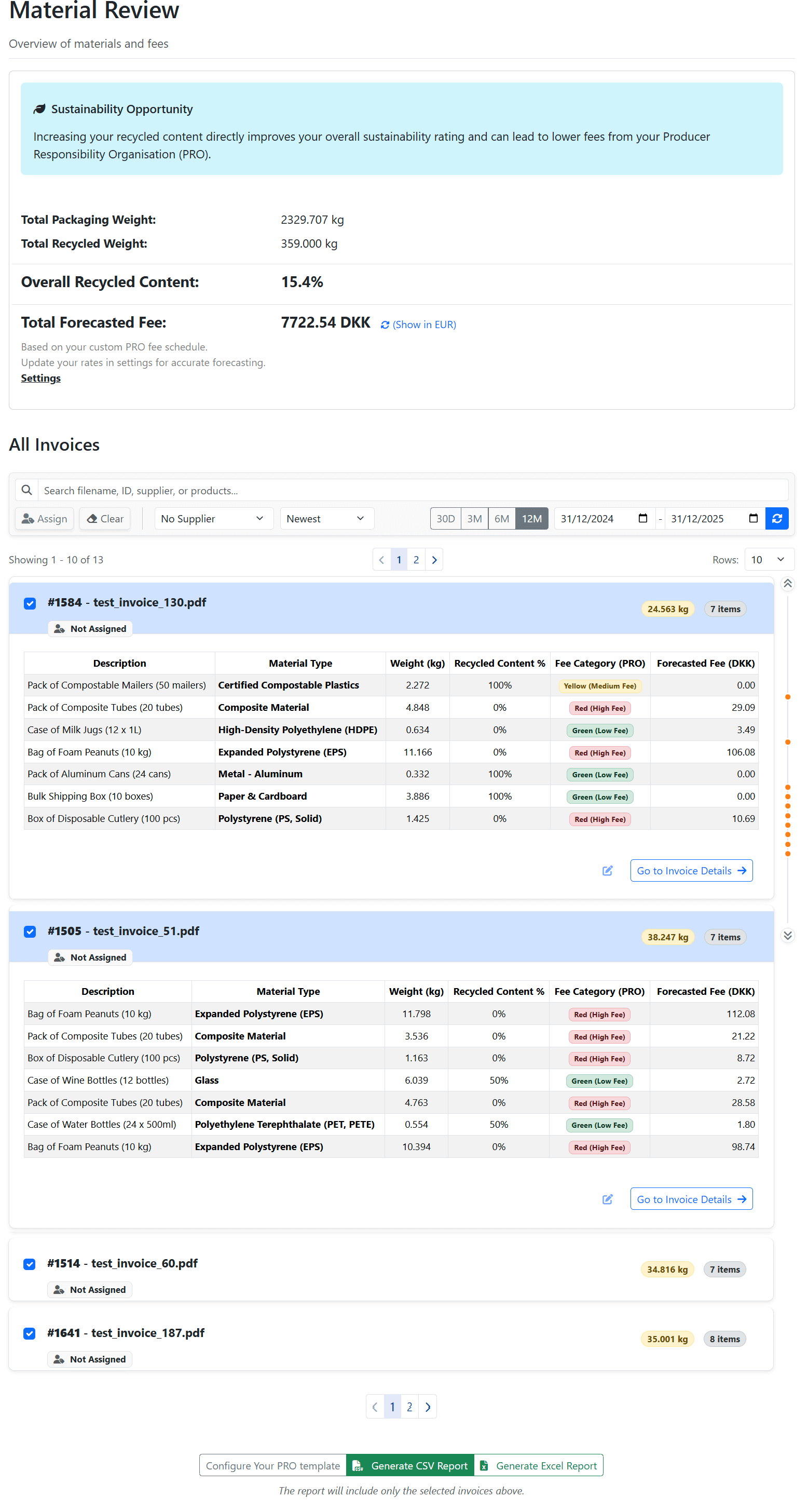Click Generate CSV Report

(x=410, y=1466)
